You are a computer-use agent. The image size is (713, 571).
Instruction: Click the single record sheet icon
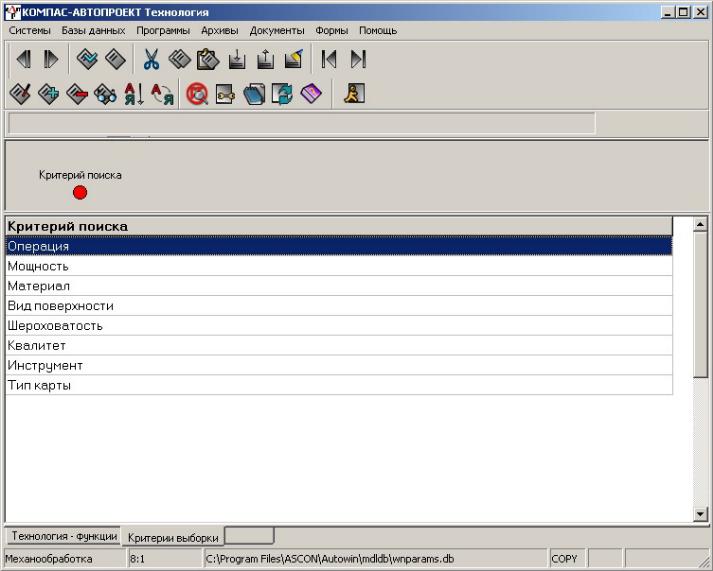(x=115, y=59)
